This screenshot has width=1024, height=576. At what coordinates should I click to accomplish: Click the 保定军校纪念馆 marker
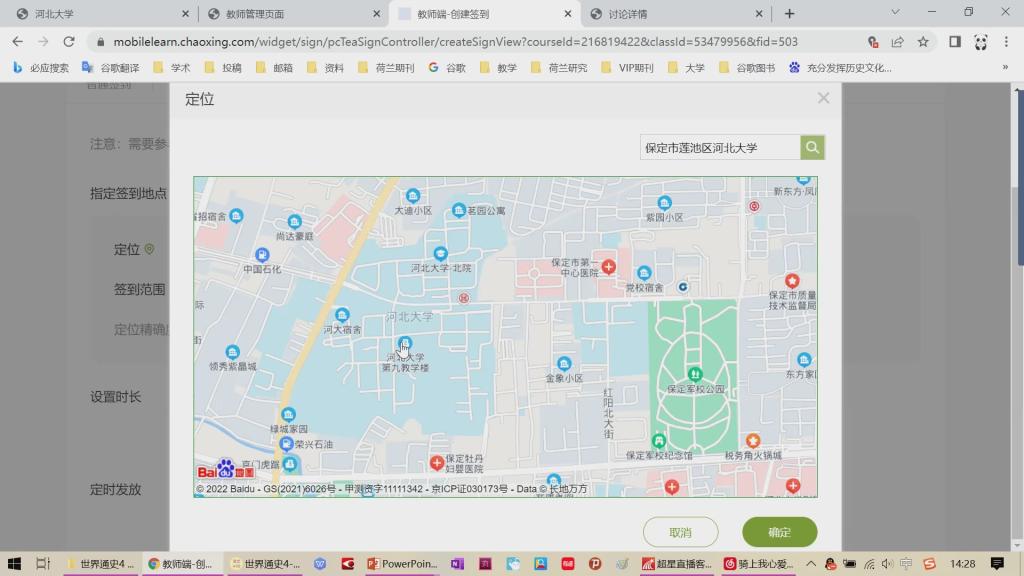[x=659, y=441]
